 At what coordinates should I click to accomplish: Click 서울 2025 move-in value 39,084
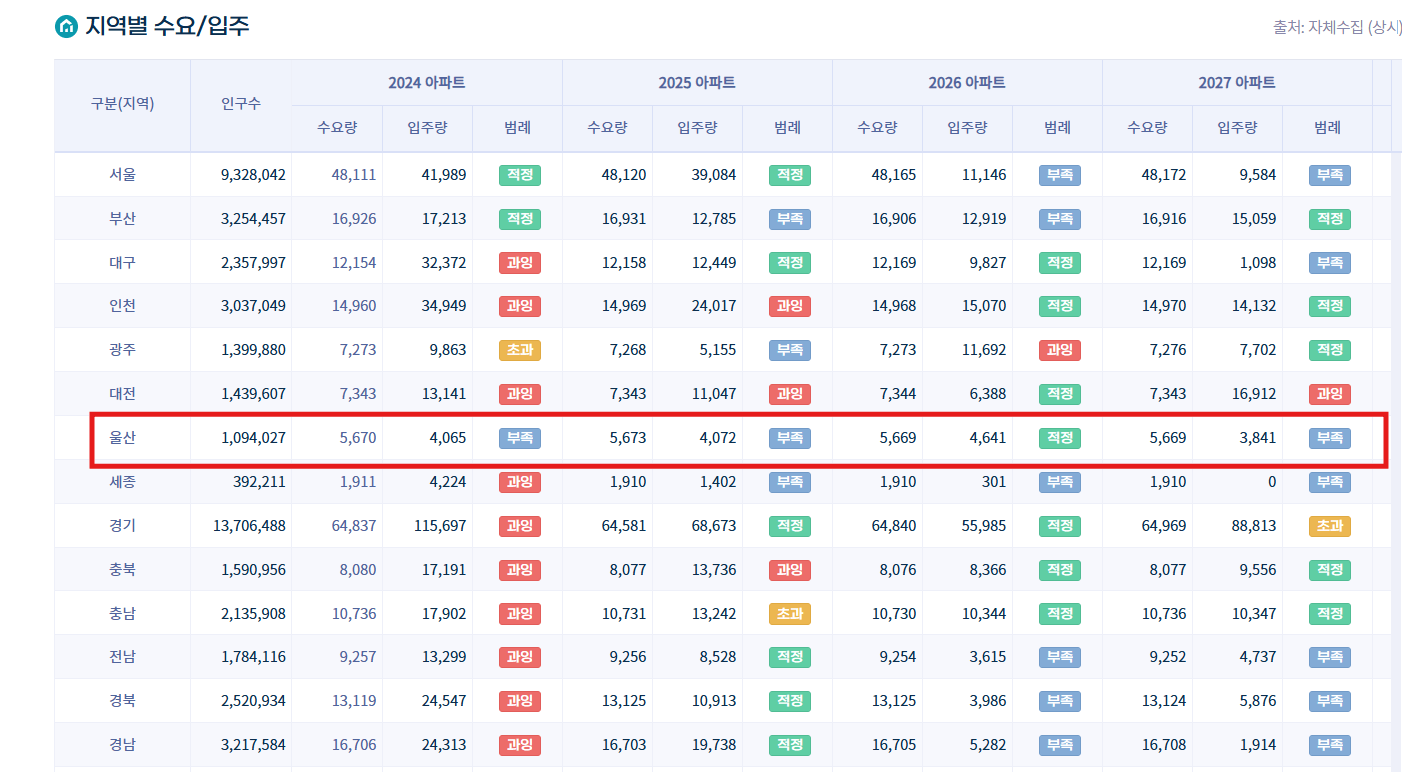pyautogui.click(x=714, y=175)
